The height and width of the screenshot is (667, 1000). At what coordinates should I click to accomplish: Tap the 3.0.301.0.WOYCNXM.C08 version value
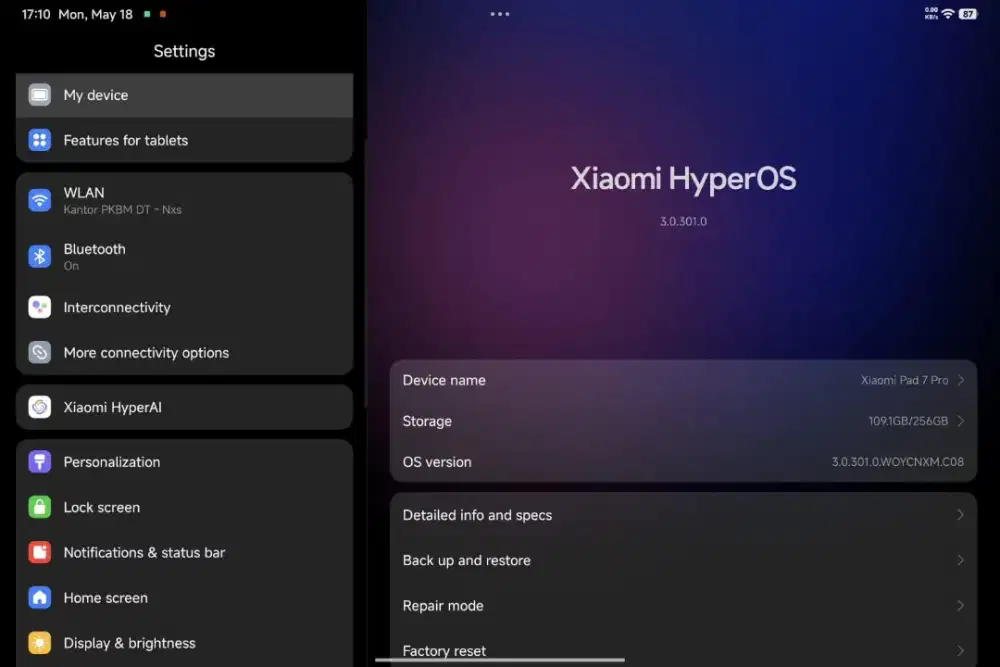[897, 462]
